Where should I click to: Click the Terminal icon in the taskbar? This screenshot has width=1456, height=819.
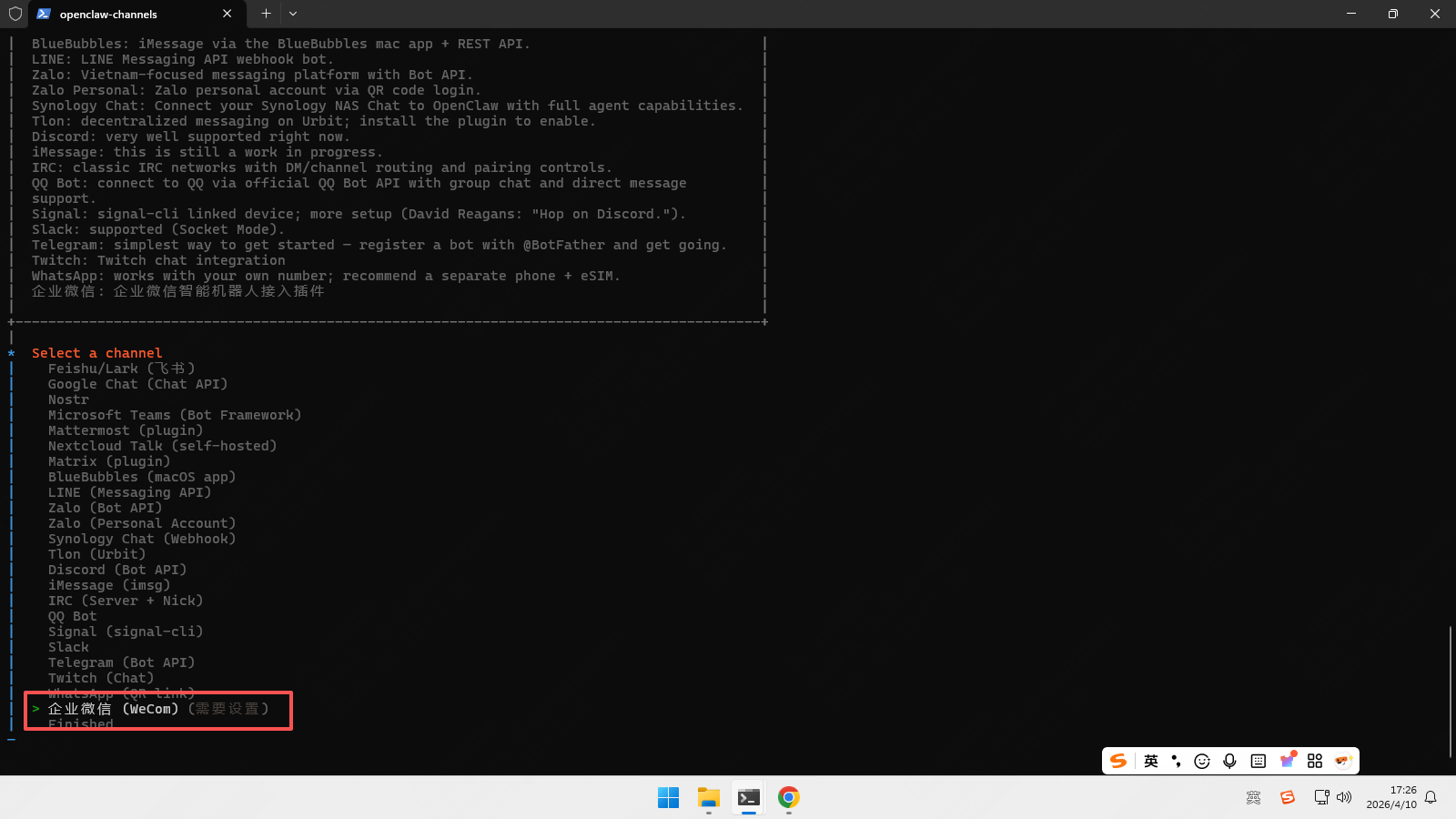(x=749, y=798)
